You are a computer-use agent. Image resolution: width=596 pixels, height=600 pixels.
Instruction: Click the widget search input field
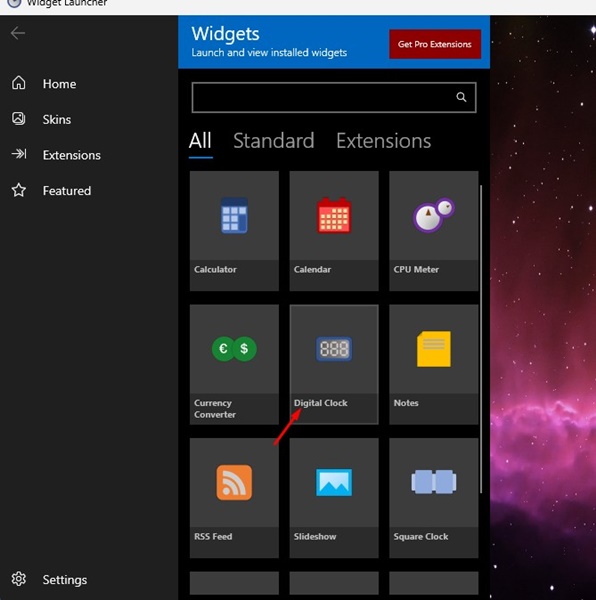[x=334, y=97]
